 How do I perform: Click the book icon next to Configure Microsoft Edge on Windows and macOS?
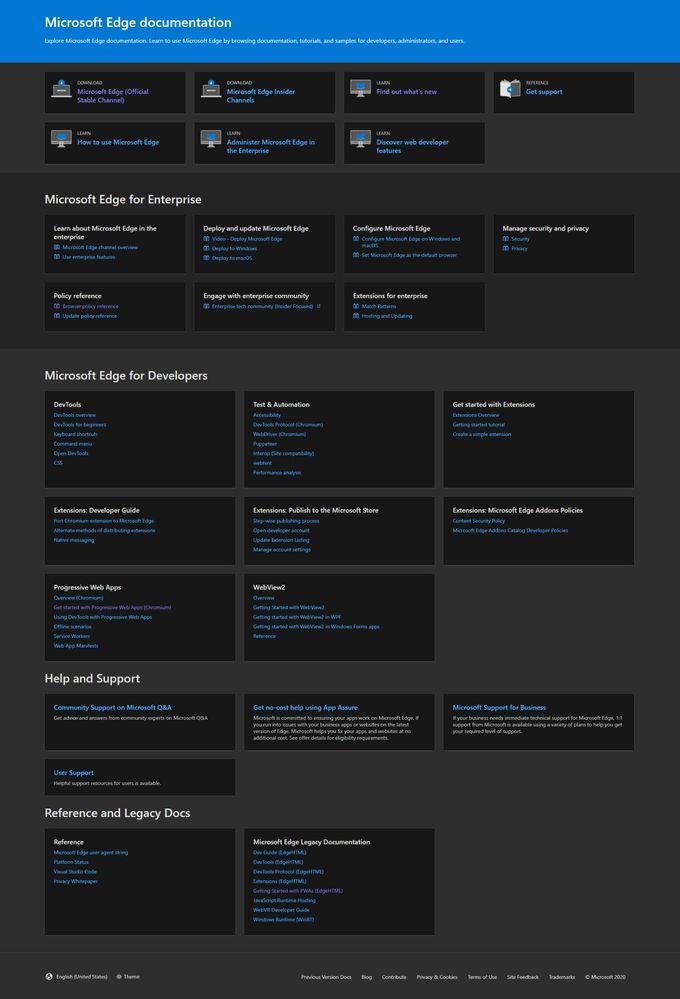356,239
